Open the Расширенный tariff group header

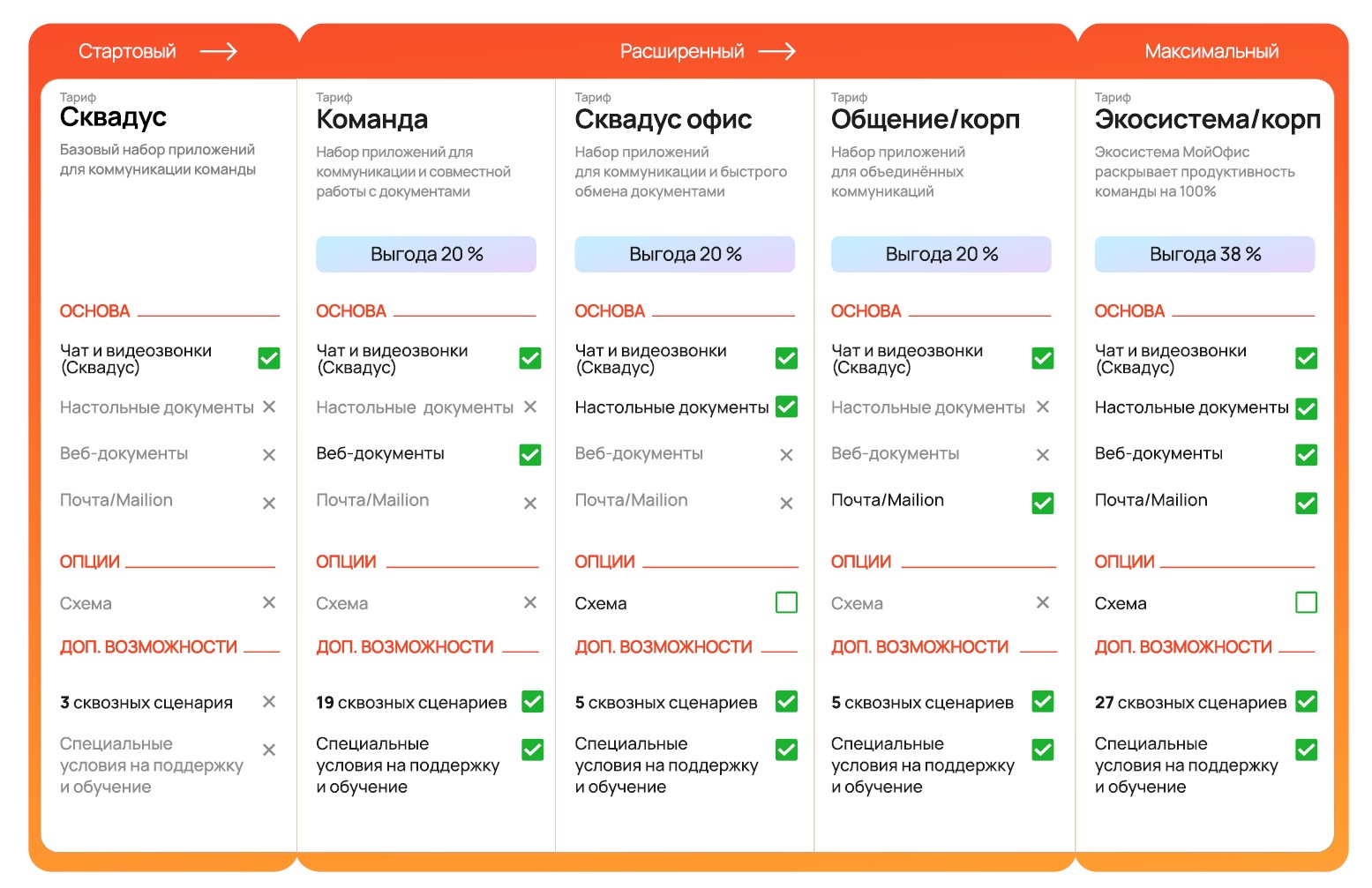682,51
